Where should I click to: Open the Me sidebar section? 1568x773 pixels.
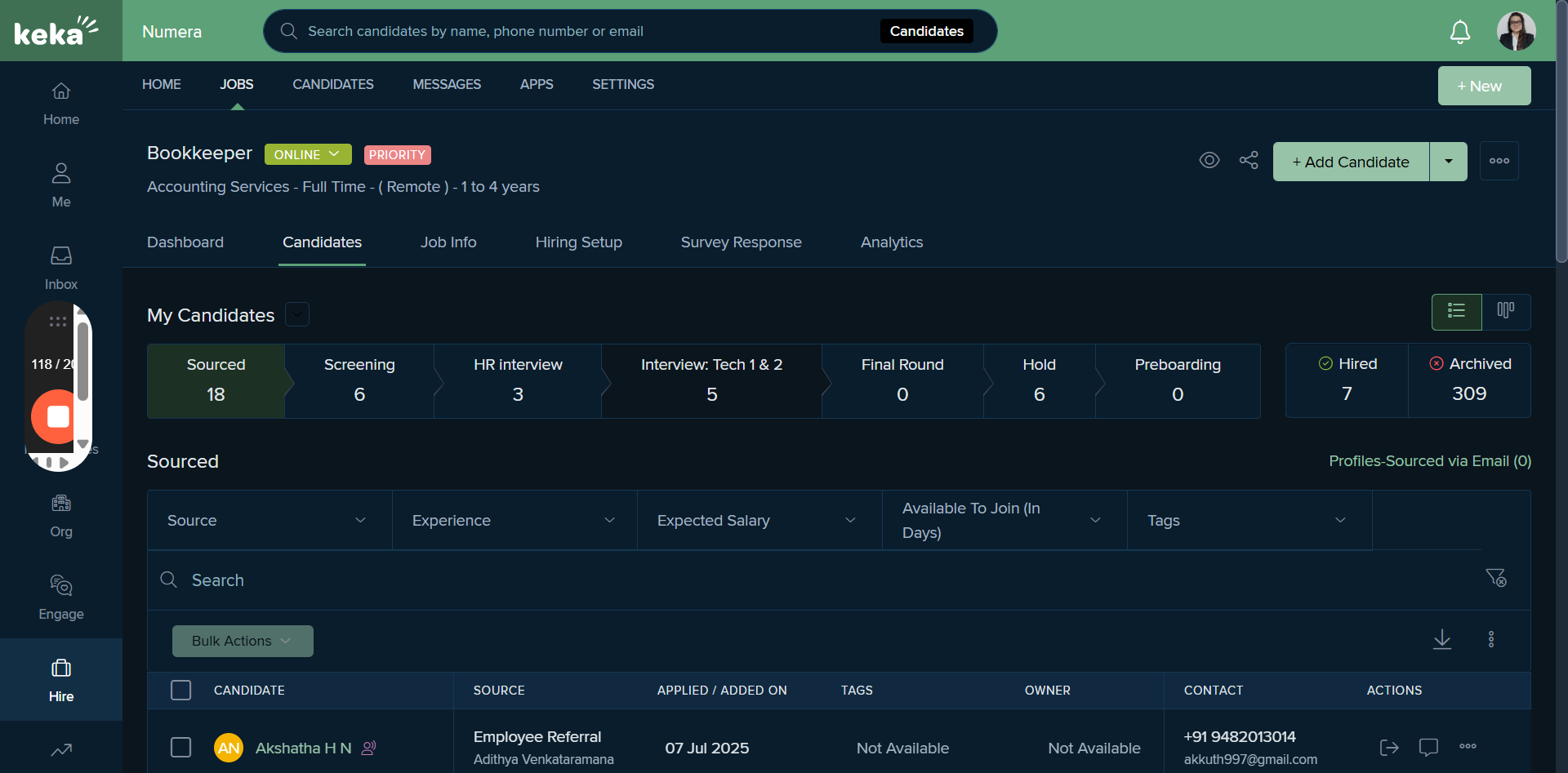(61, 186)
